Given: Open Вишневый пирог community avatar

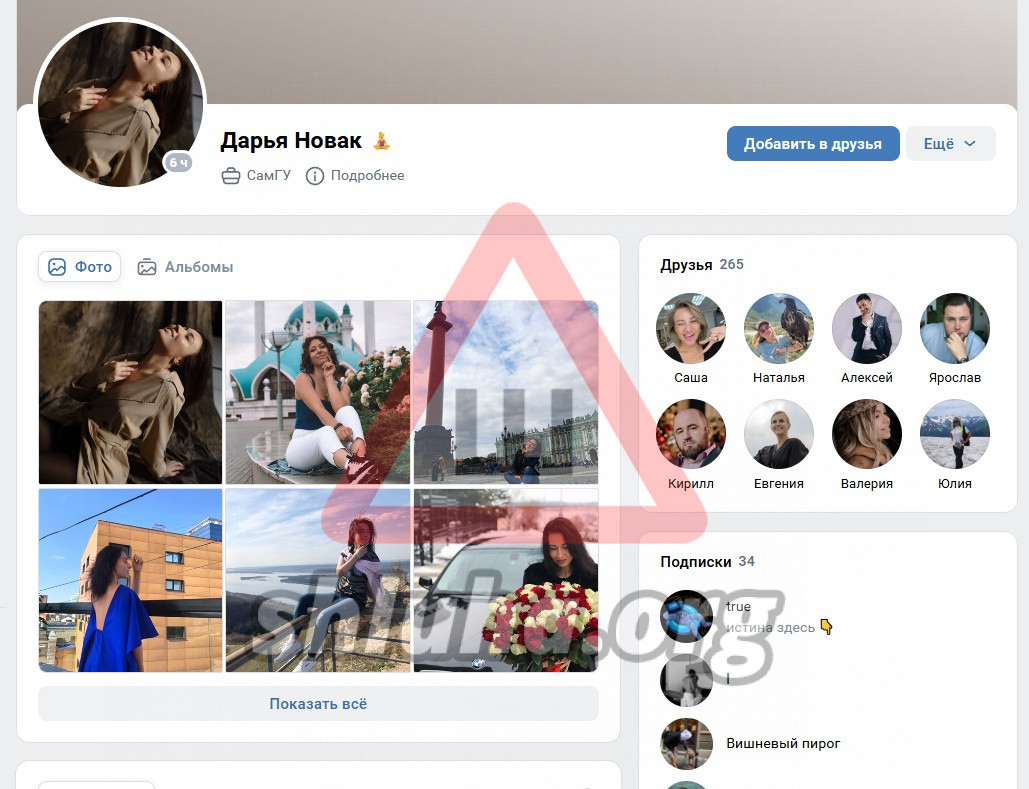Looking at the screenshot, I should pos(687,744).
